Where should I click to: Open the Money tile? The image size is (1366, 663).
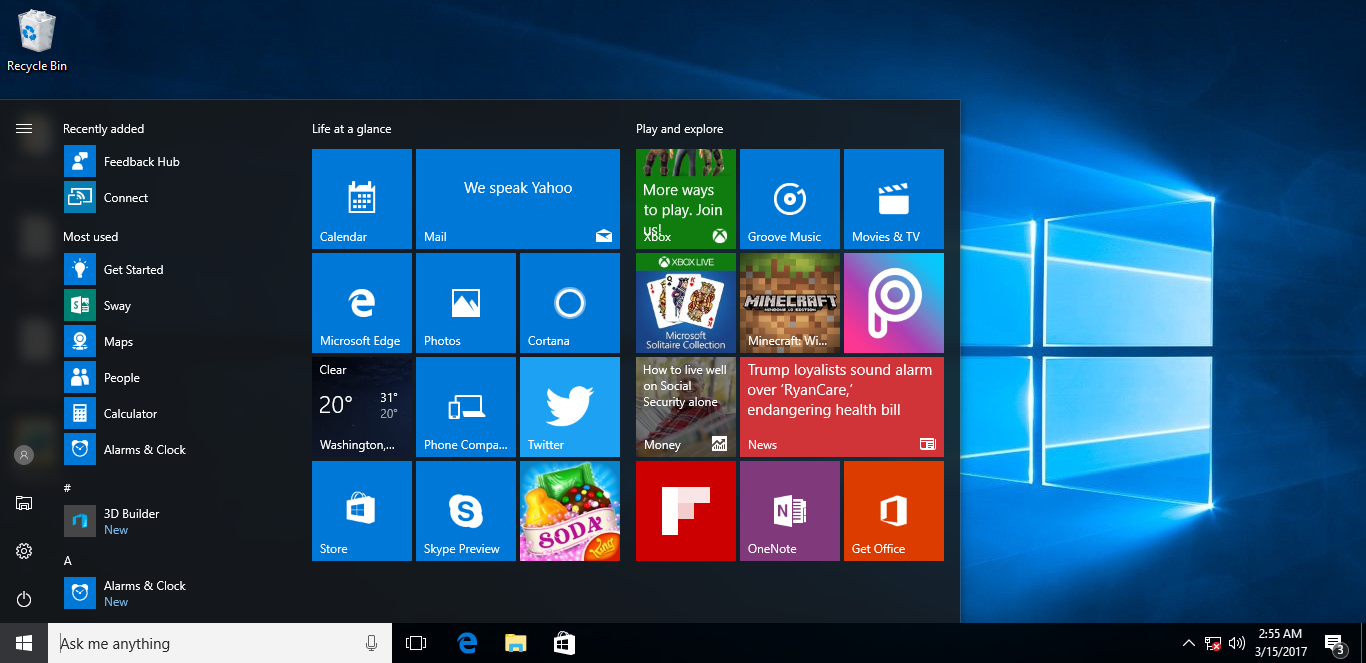(686, 407)
